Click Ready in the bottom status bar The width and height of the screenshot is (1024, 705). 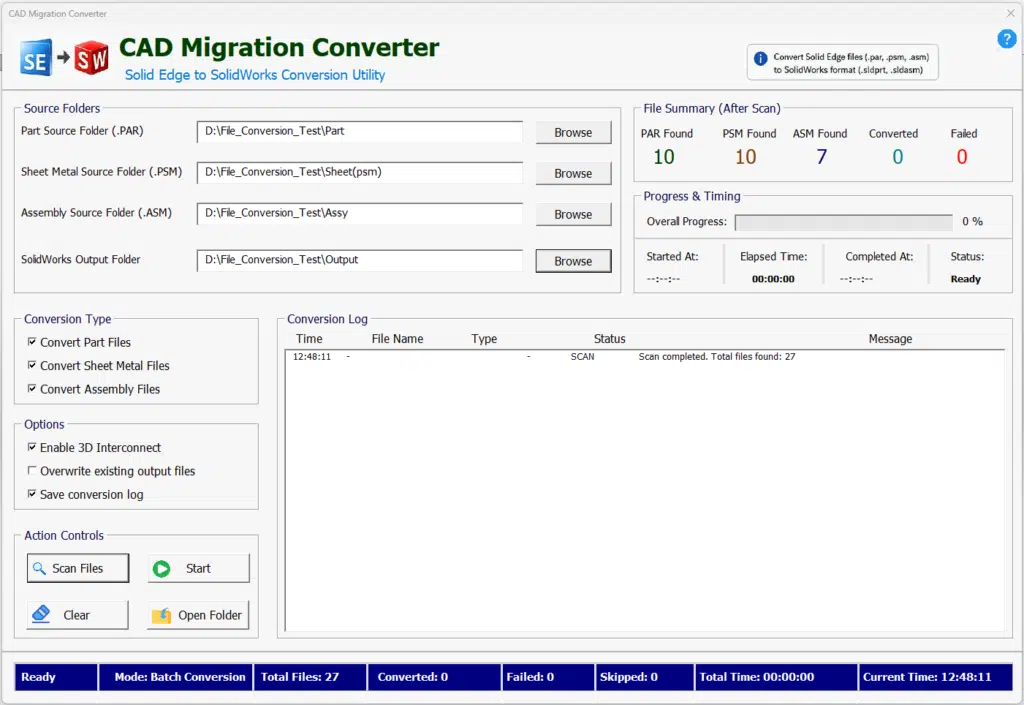coord(56,677)
